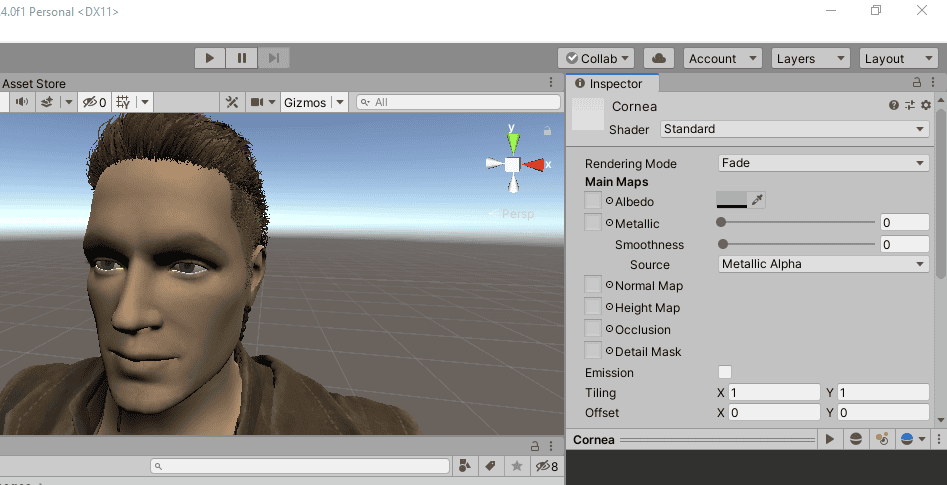947x485 pixels.
Task: Open the Albedo color swatch
Action: [x=732, y=200]
